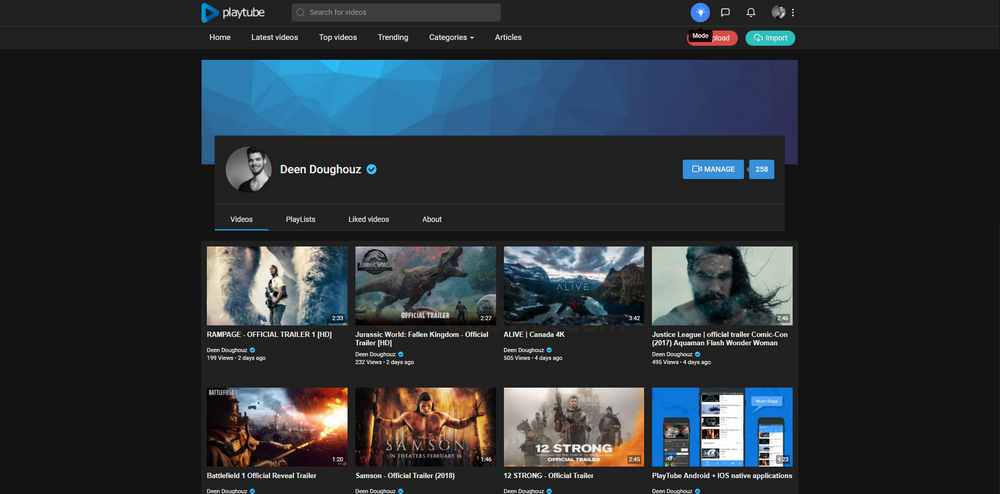Screen dimensions: 1000x494
Task: Click Deen Doughouz author link under ALIVE
Action: (x=524, y=350)
